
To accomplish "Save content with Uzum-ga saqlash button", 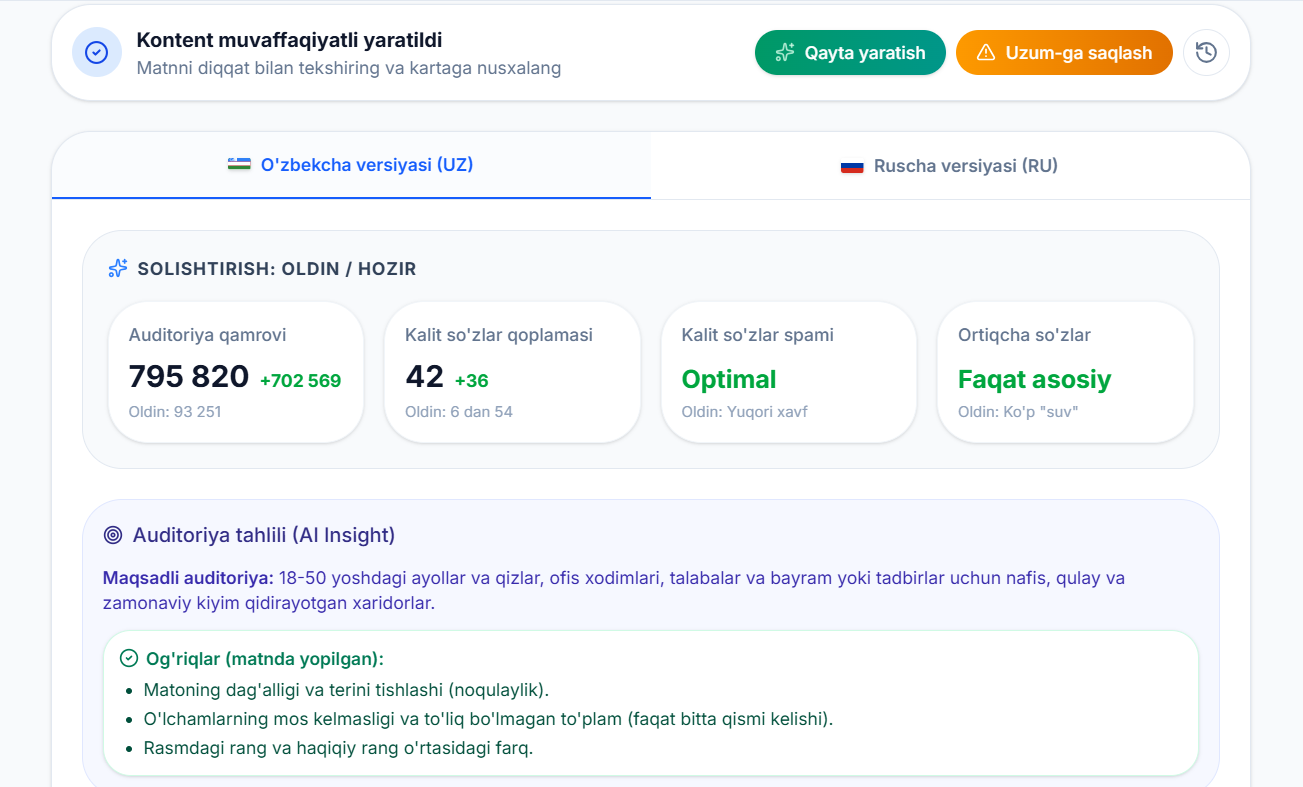I will (1064, 53).
